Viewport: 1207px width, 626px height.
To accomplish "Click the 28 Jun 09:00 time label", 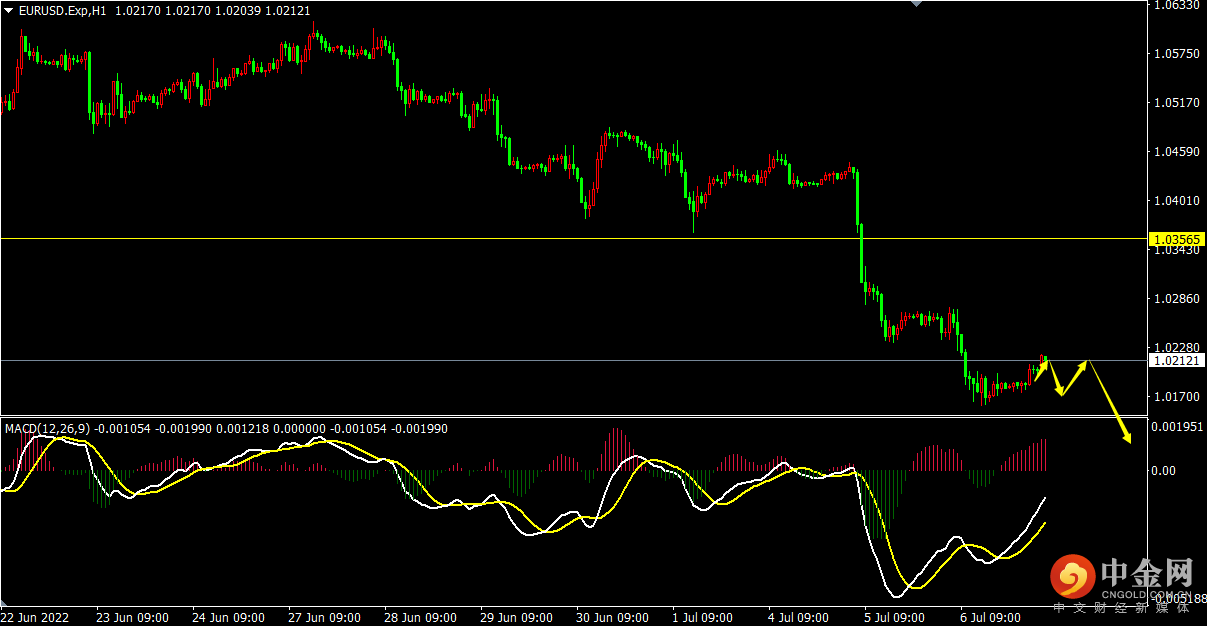I will pyautogui.click(x=420, y=617).
